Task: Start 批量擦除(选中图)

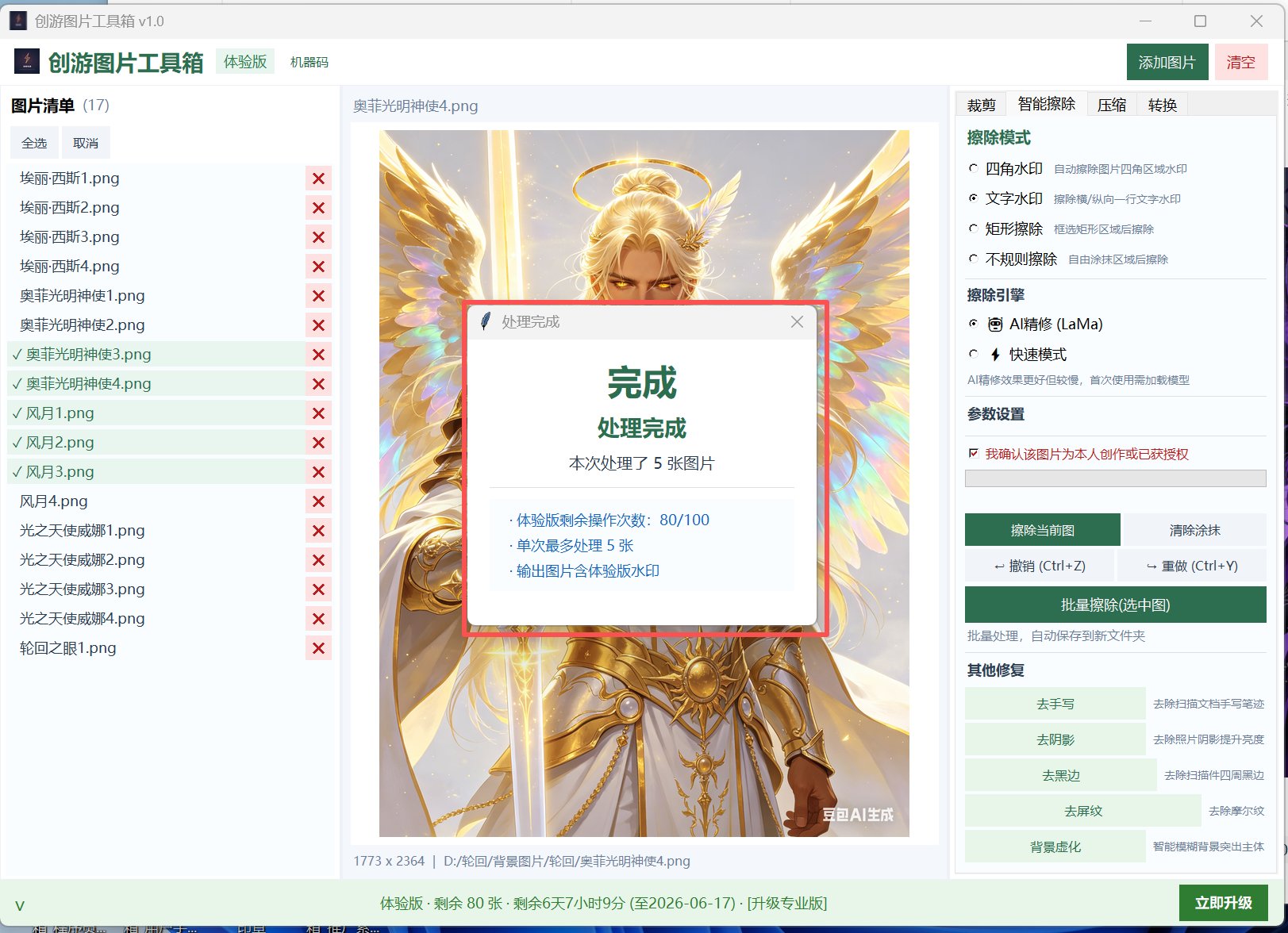Action: tap(1115, 605)
